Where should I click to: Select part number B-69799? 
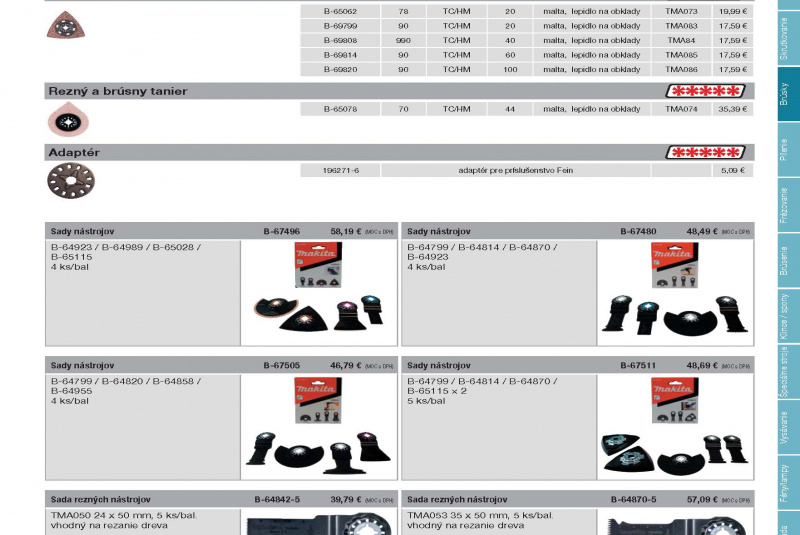tap(340, 26)
